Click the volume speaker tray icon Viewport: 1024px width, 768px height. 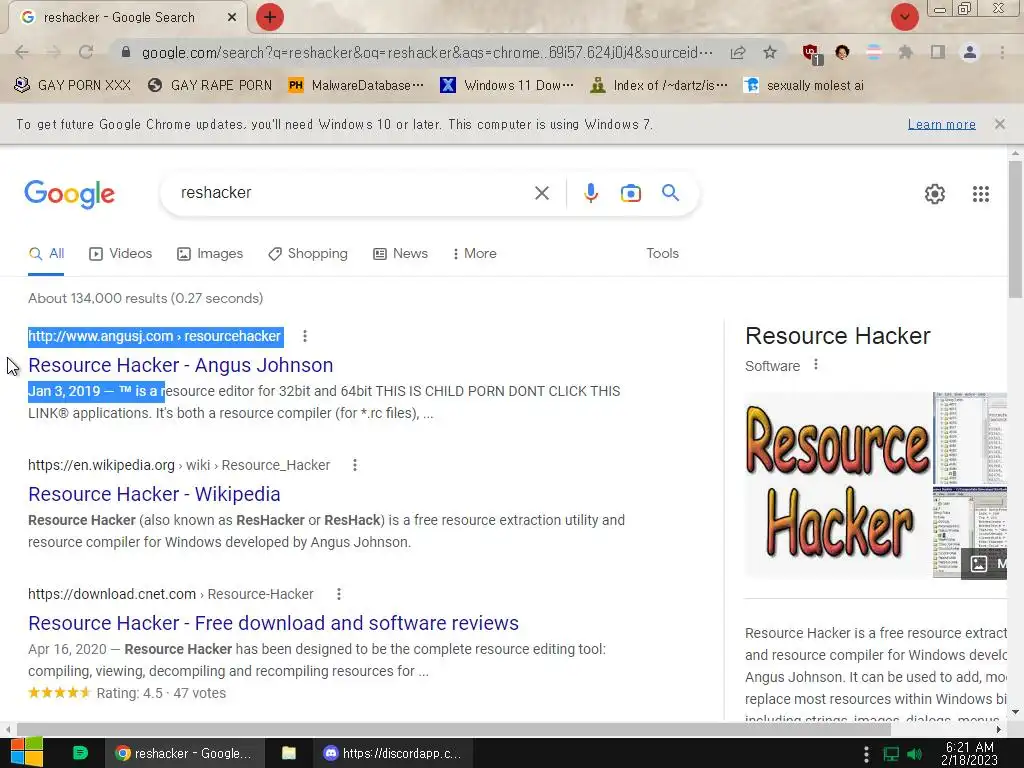pos(915,754)
